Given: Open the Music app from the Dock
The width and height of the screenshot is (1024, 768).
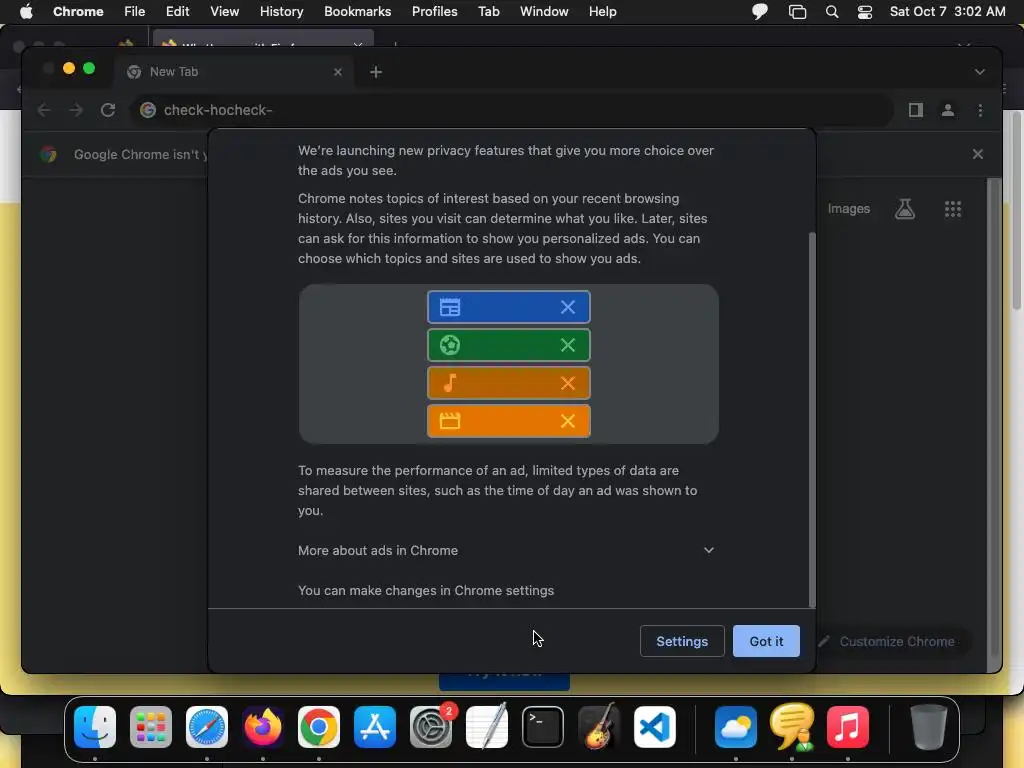Looking at the screenshot, I should click(x=848, y=727).
